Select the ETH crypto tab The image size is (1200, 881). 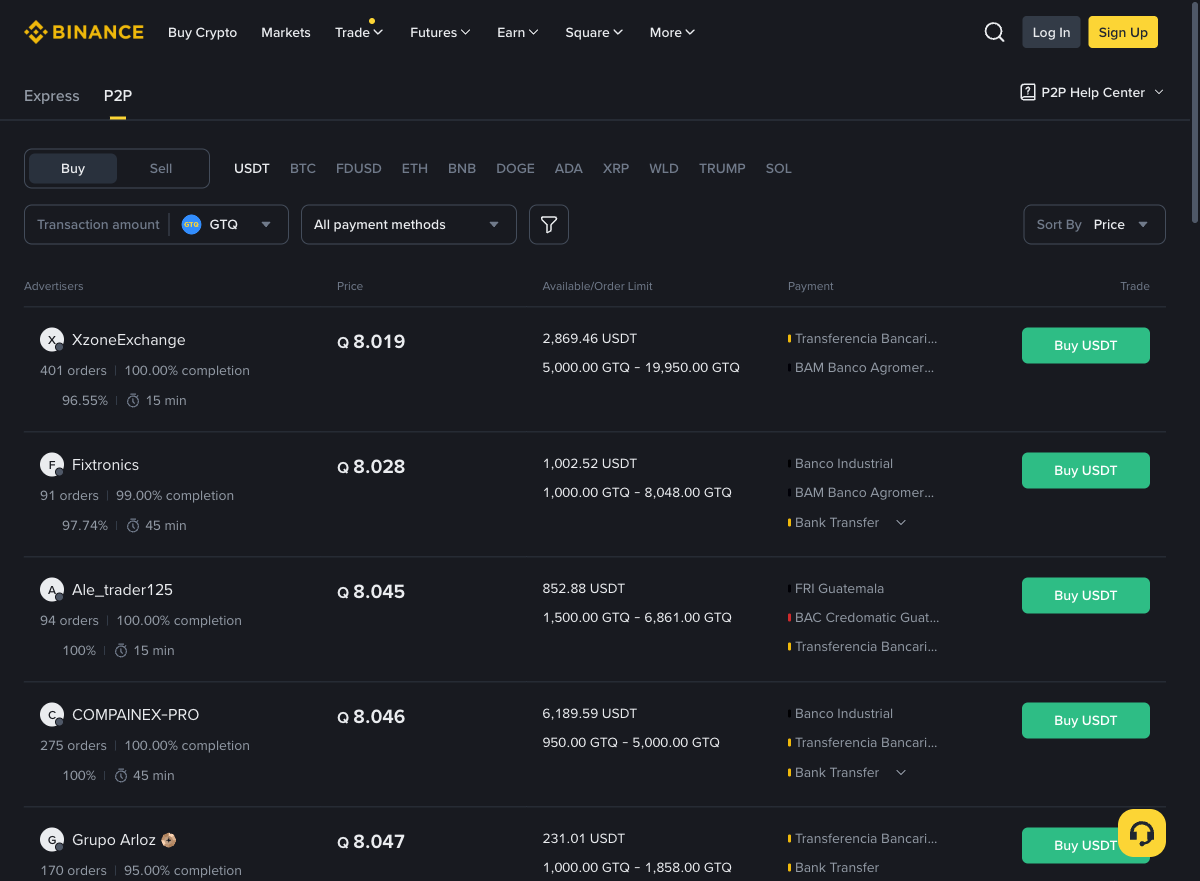415,169
